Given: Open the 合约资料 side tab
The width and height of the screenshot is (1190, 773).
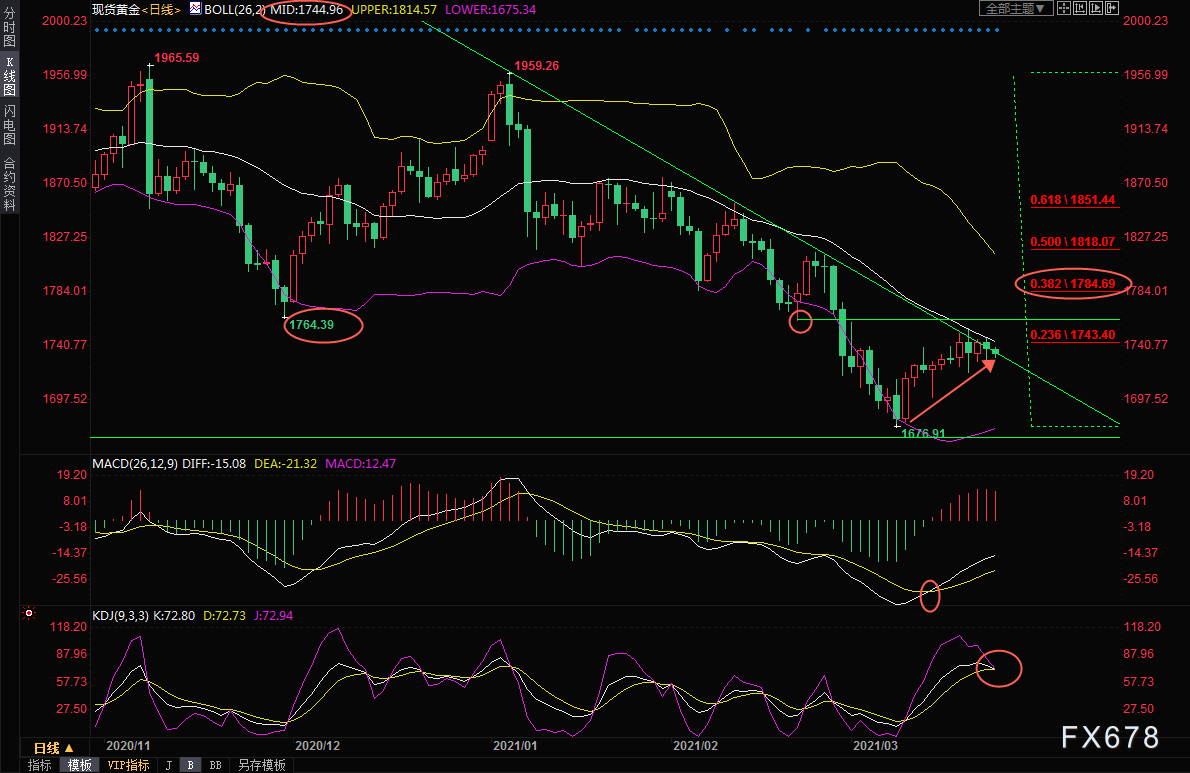Looking at the screenshot, I should coord(10,183).
